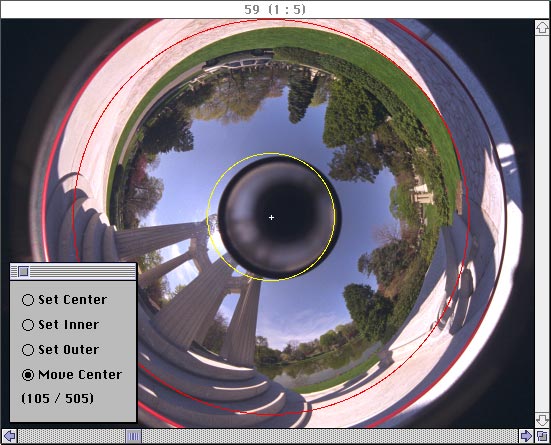551x445 pixels.
Task: Click the horizontal scrollbar track left of thumb
Action: point(72,436)
